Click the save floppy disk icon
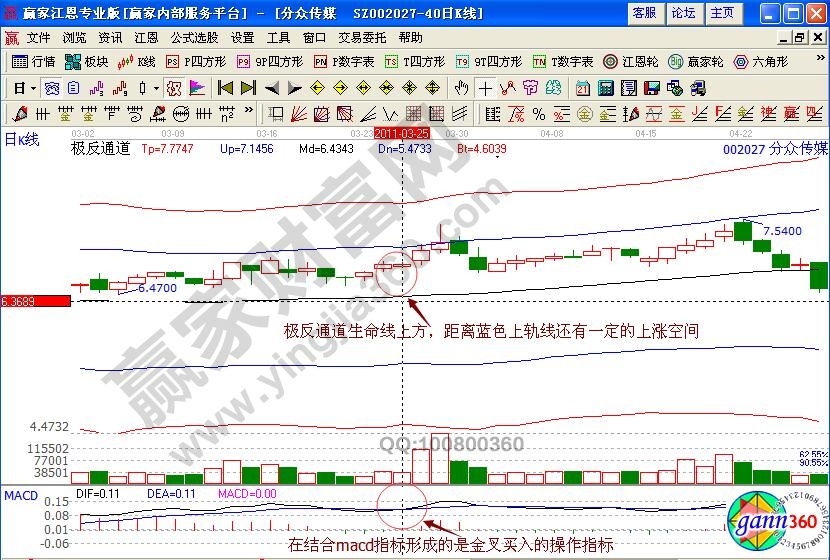830x560 pixels. pyautogui.click(x=652, y=88)
